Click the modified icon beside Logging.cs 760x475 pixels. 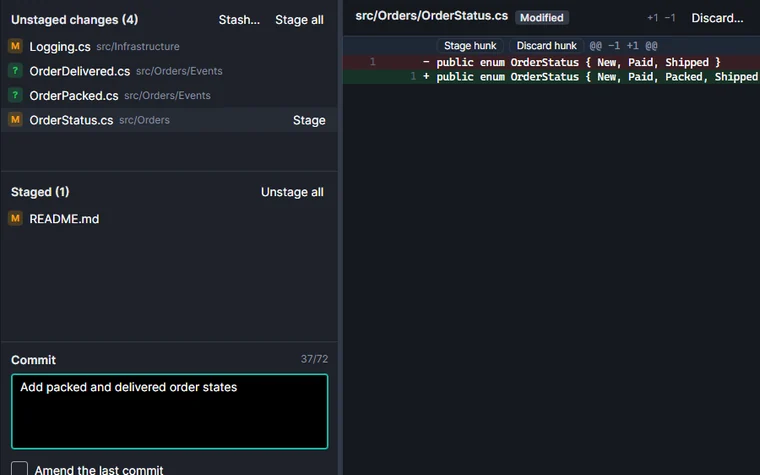[16, 47]
